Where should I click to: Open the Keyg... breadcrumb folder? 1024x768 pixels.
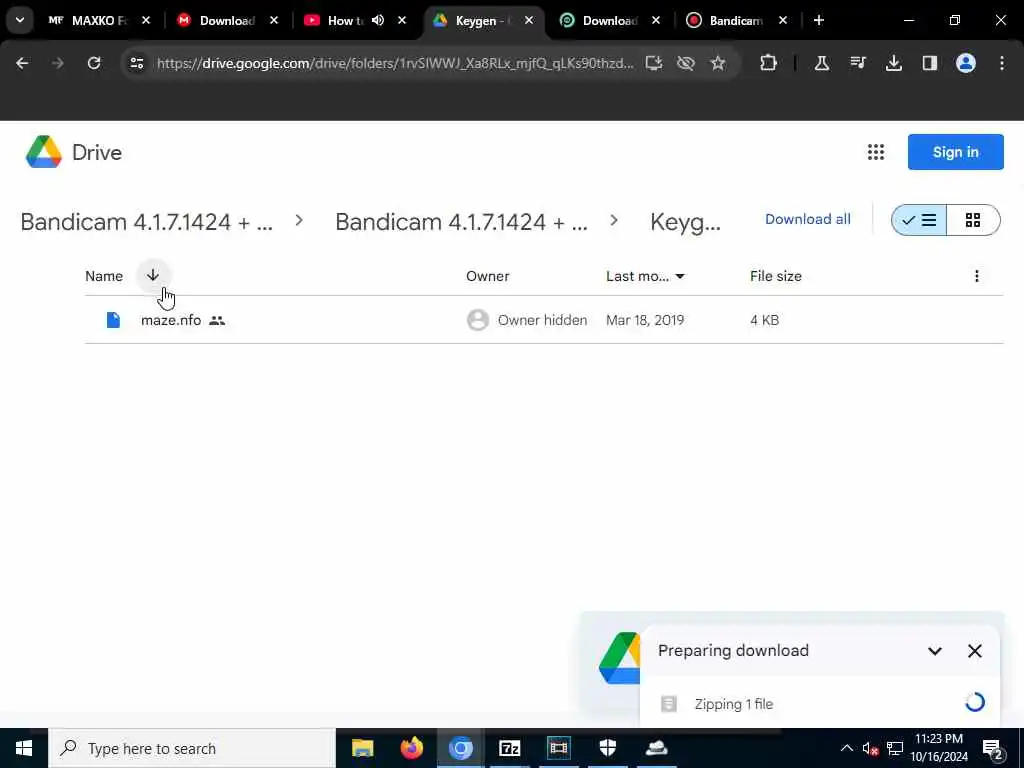click(686, 222)
